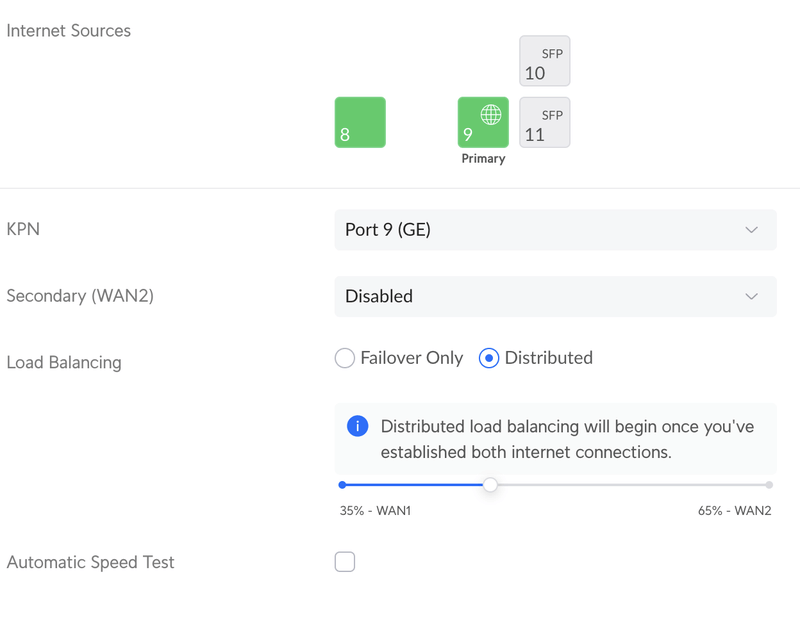The width and height of the screenshot is (800, 629).
Task: Click the Distributed load balancing info message
Action: [x=567, y=439]
